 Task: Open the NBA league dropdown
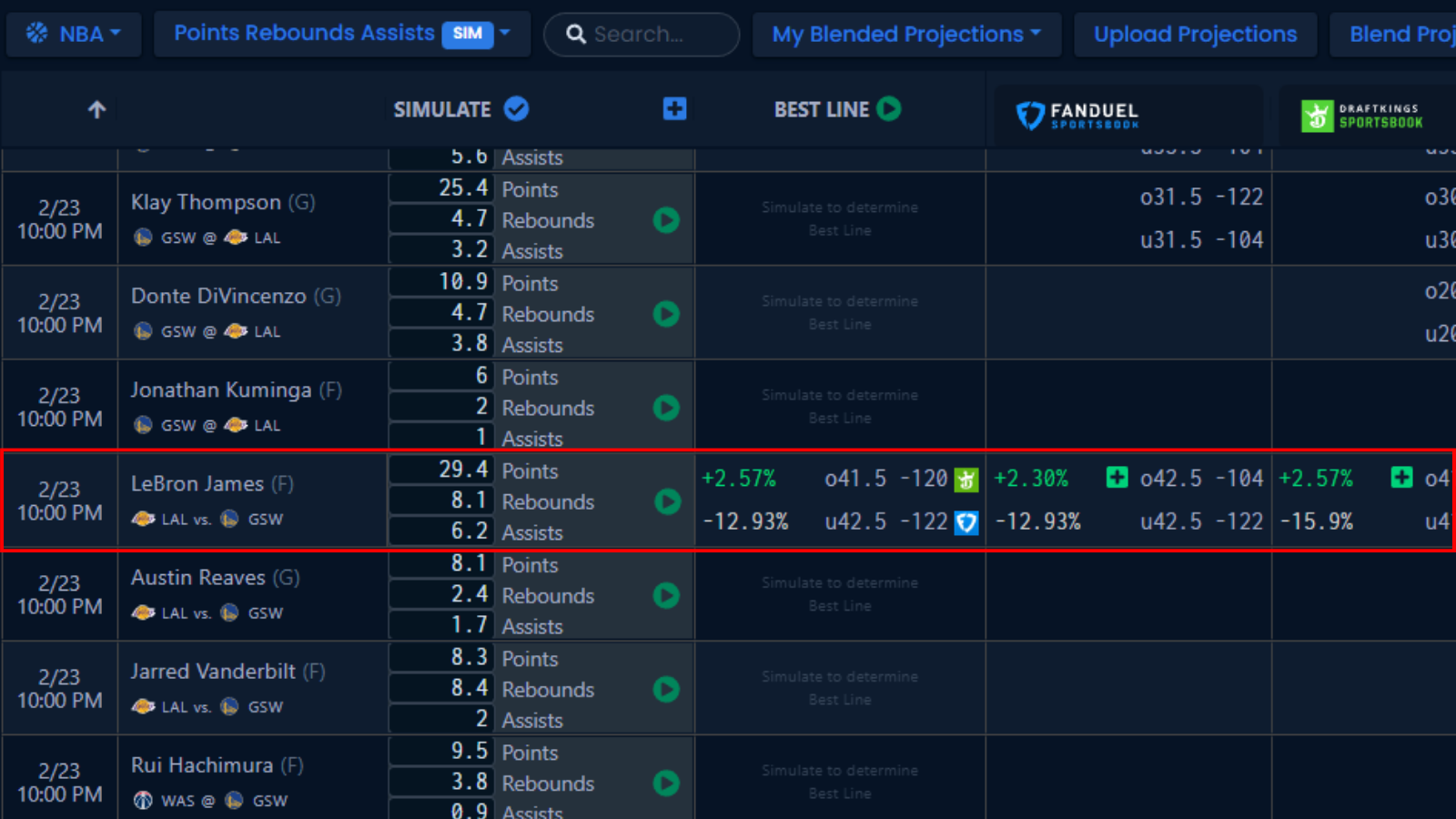pyautogui.click(x=75, y=35)
